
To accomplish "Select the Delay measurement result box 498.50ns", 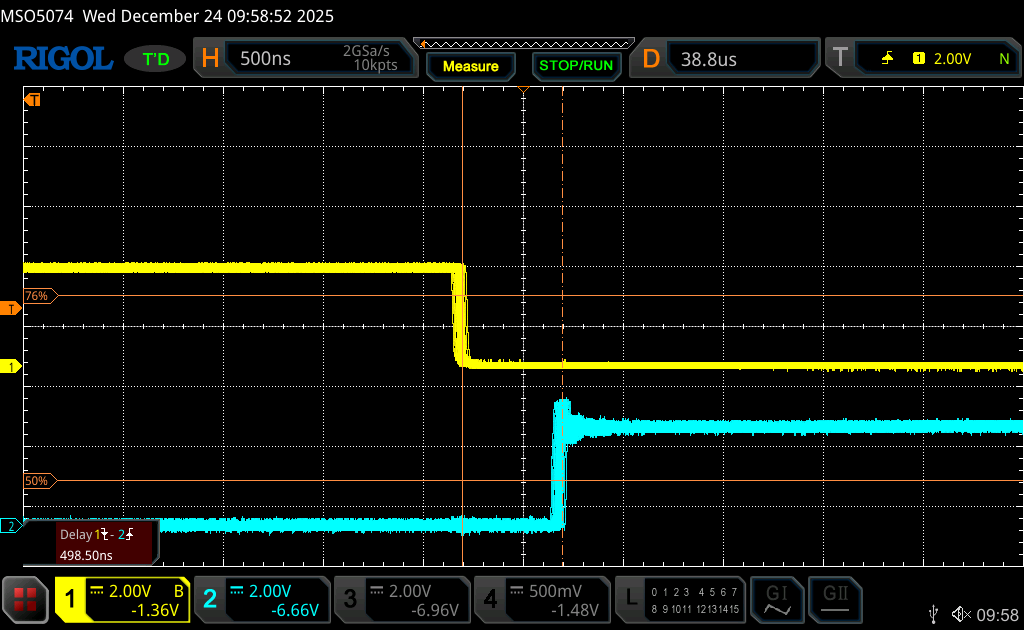I will 91,543.
